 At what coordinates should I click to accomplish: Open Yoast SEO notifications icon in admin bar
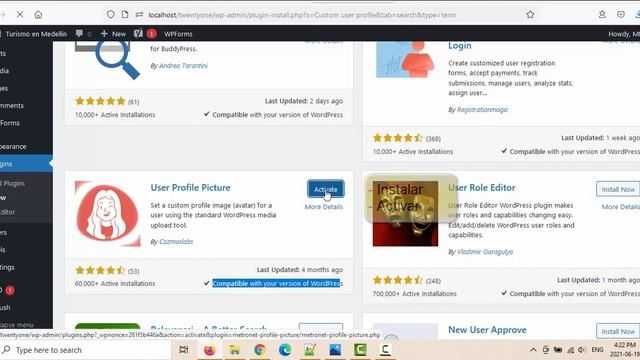pos(145,34)
